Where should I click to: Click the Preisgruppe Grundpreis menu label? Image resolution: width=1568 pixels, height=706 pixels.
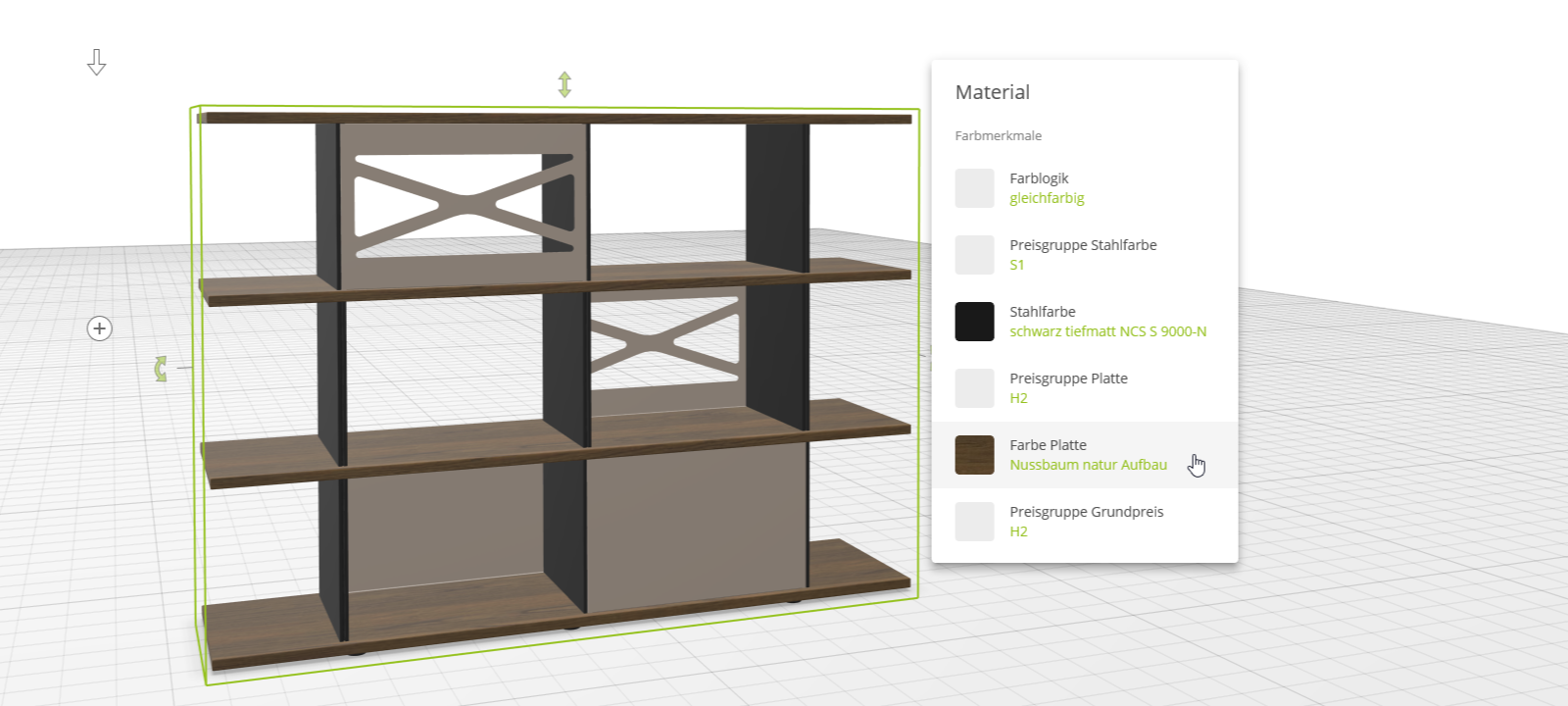[x=1086, y=512]
